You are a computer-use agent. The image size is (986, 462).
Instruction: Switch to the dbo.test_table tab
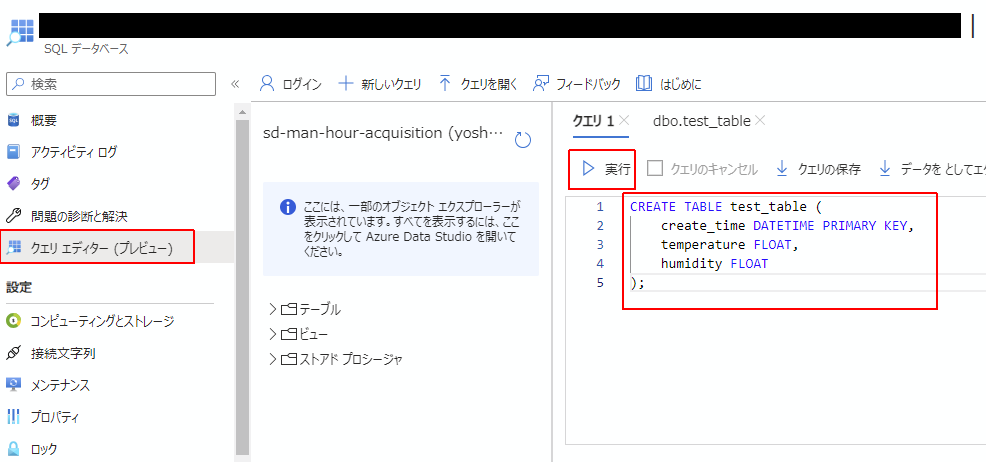pos(701,121)
